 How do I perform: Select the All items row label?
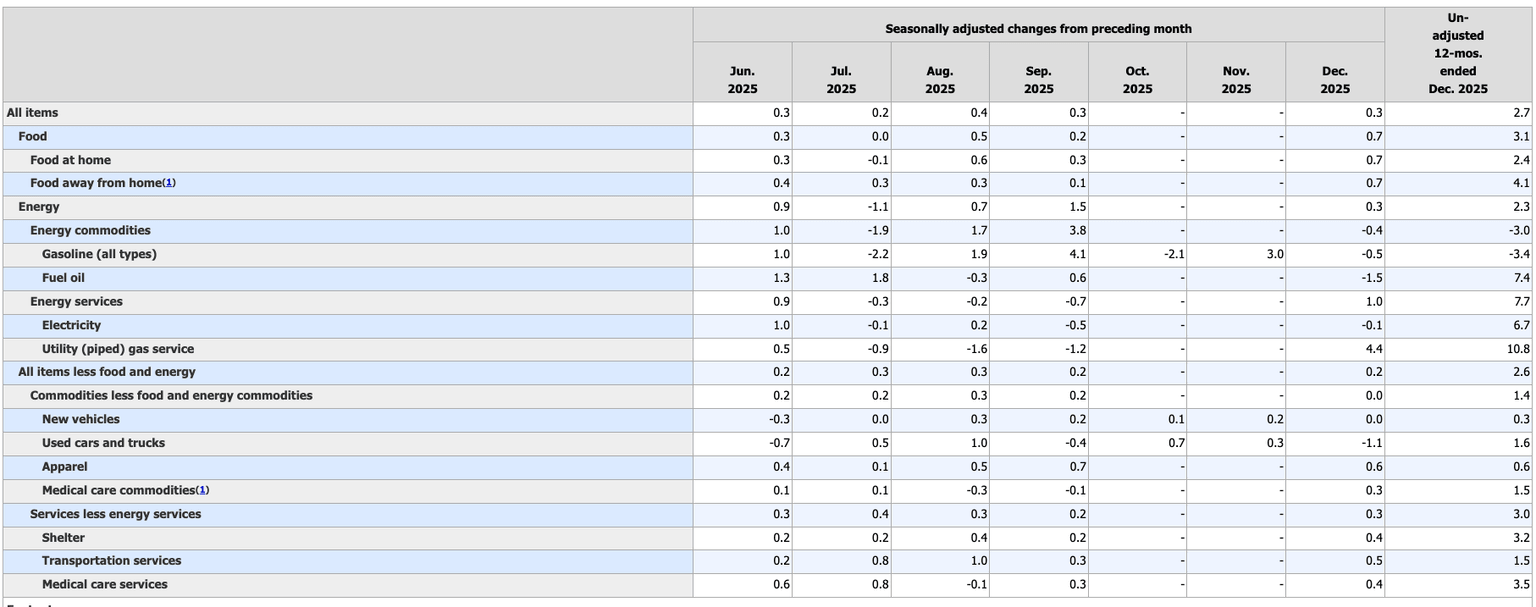tap(32, 113)
